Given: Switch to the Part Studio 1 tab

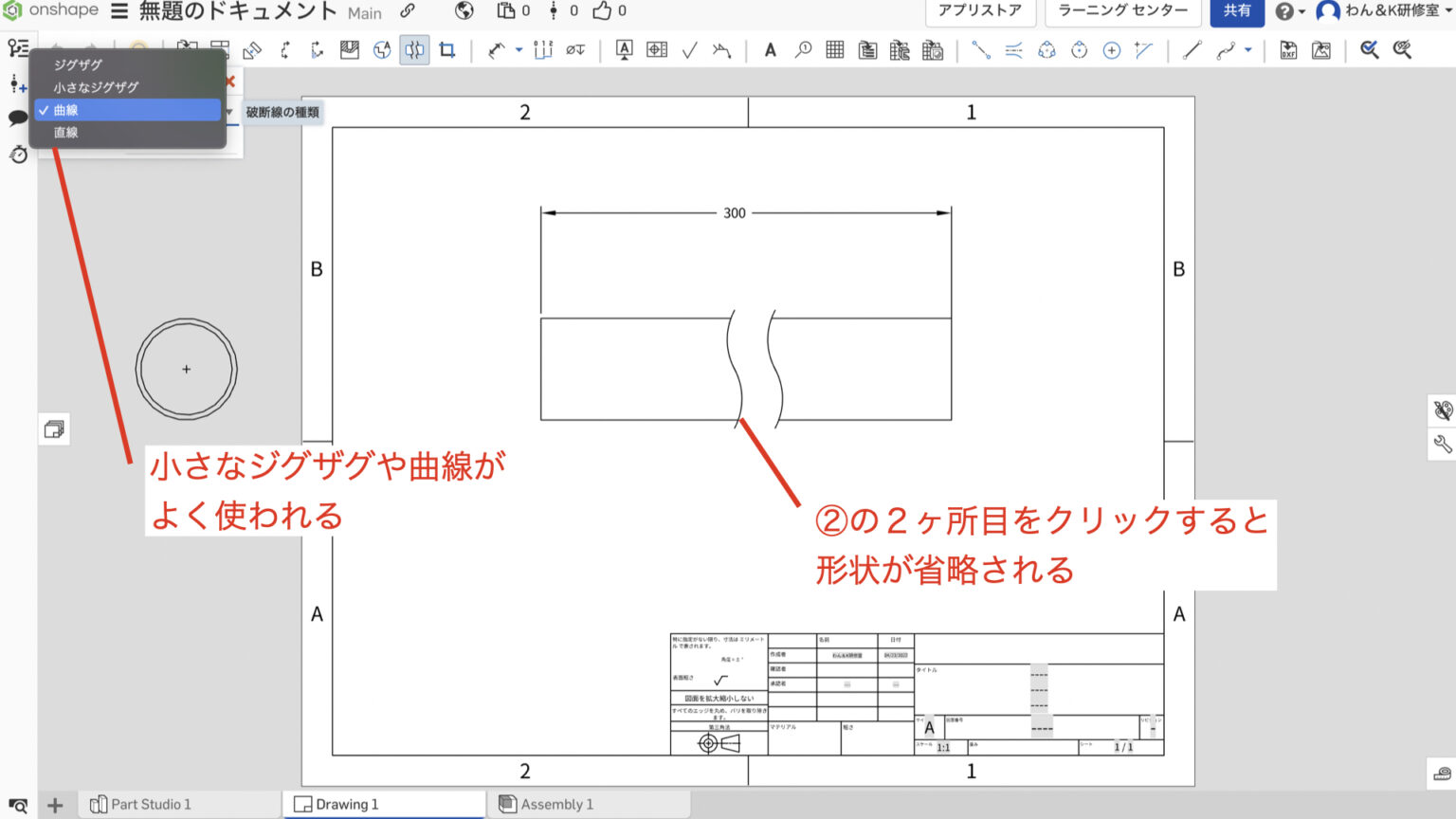Looking at the screenshot, I should 178,804.
